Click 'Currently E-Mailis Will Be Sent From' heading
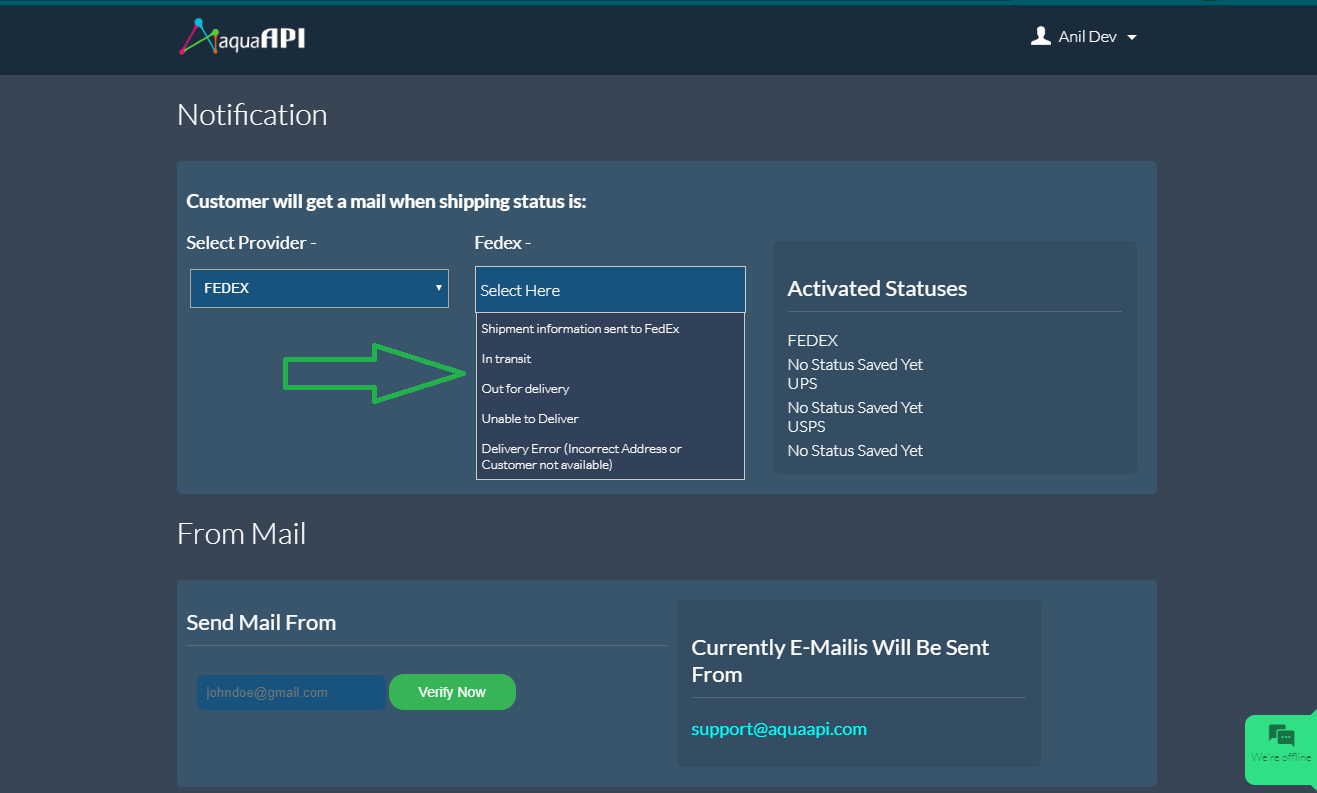 [x=840, y=661]
